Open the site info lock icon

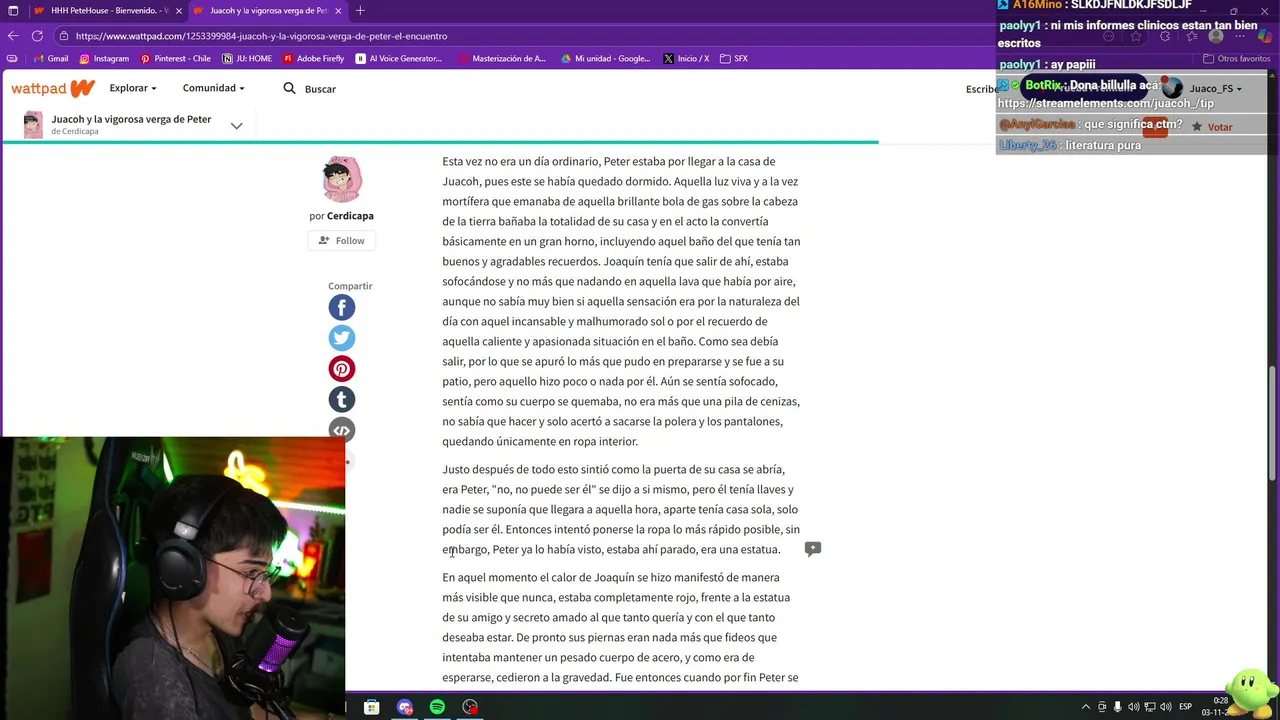click(x=64, y=36)
